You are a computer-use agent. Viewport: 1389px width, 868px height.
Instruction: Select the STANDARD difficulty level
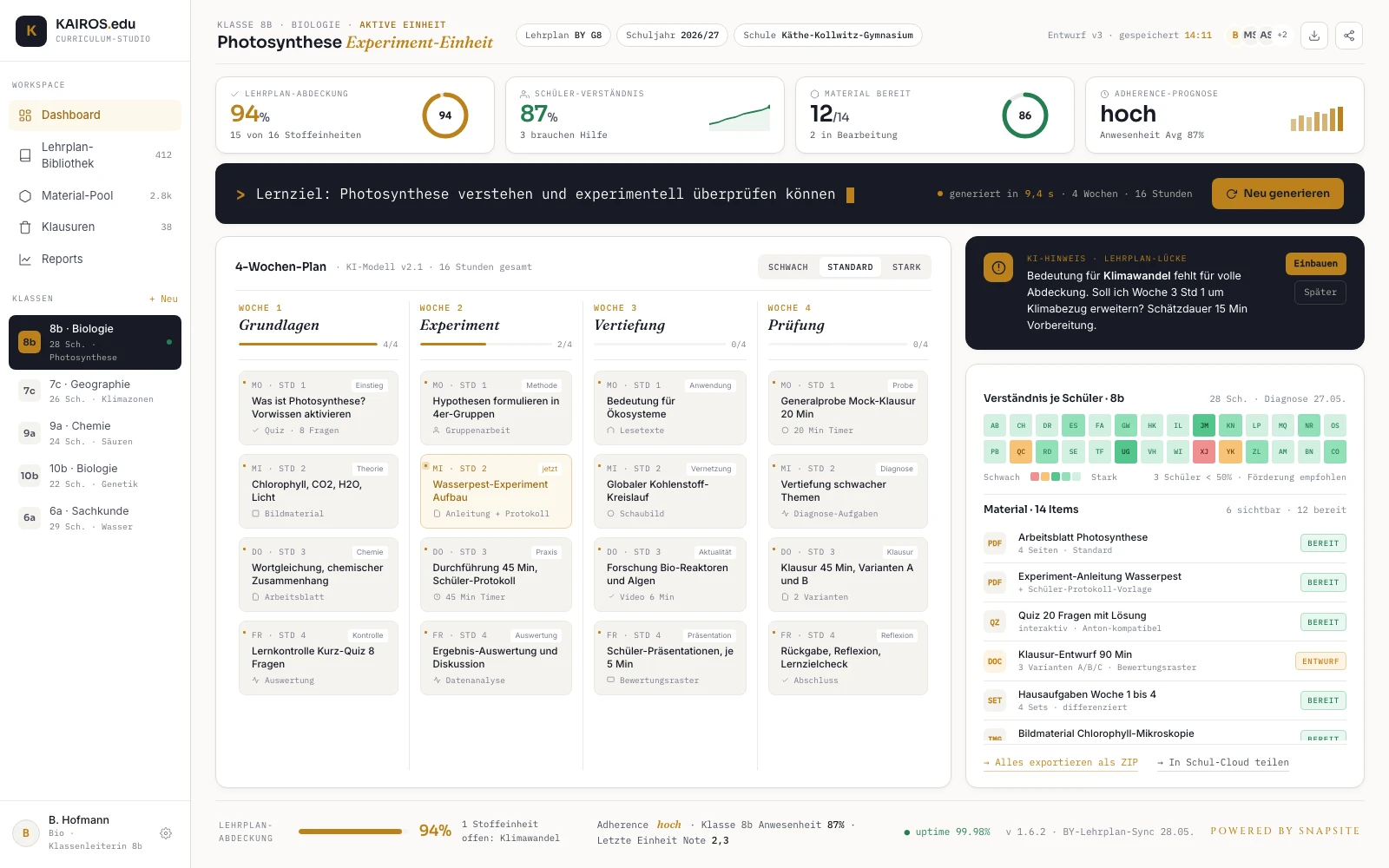tap(850, 267)
